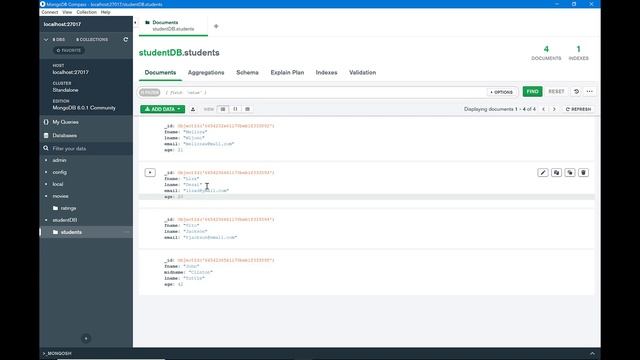Open students collection more actions
640x360 pixels.
click(126, 232)
